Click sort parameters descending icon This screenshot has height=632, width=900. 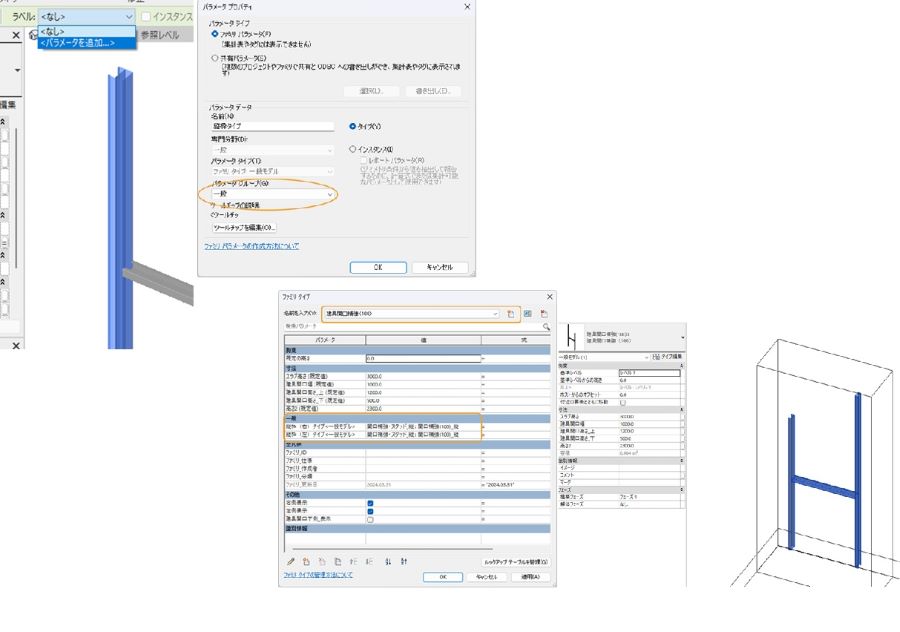click(x=402, y=561)
